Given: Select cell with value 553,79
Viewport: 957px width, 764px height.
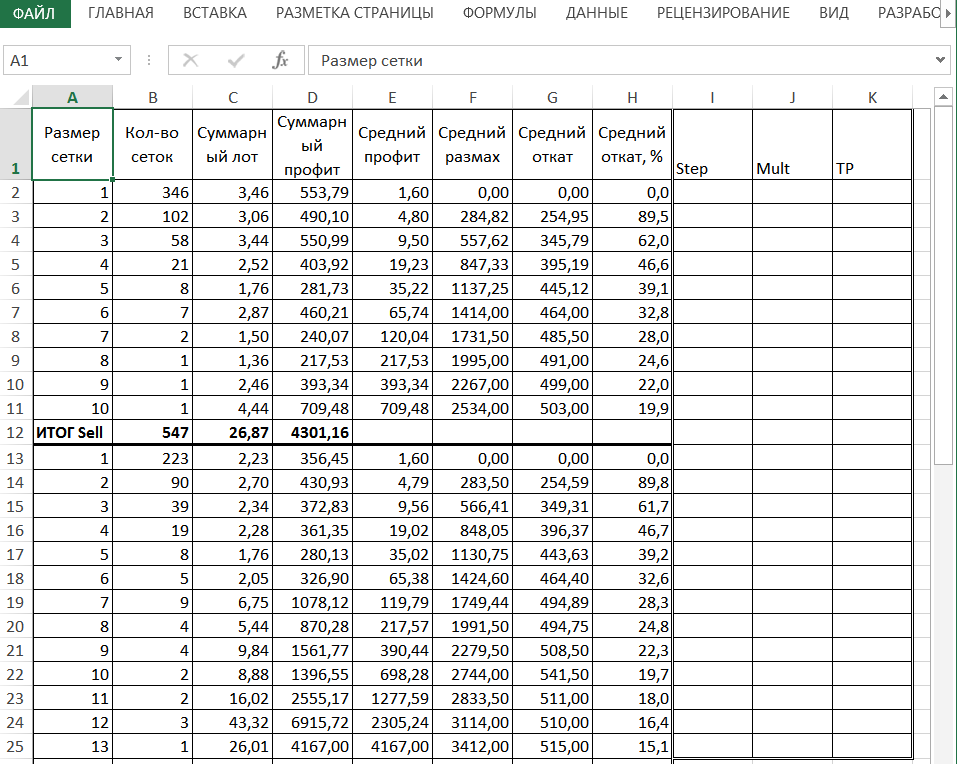Looking at the screenshot, I should pos(312,192).
